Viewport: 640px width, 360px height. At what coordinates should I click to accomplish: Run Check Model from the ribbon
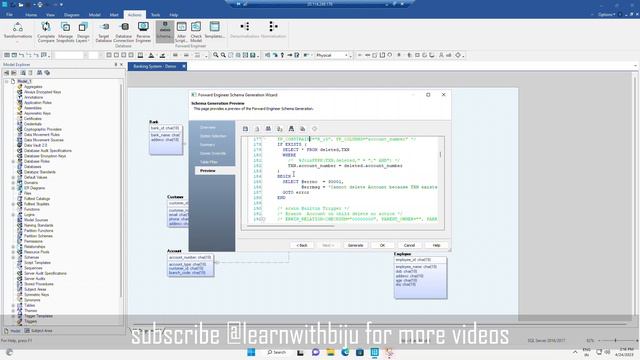point(196,32)
